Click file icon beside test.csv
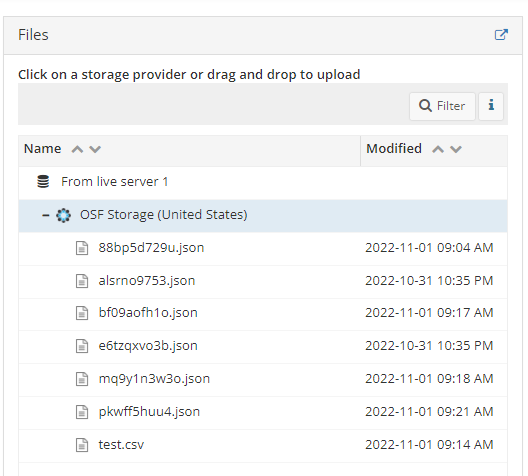 [x=82, y=445]
